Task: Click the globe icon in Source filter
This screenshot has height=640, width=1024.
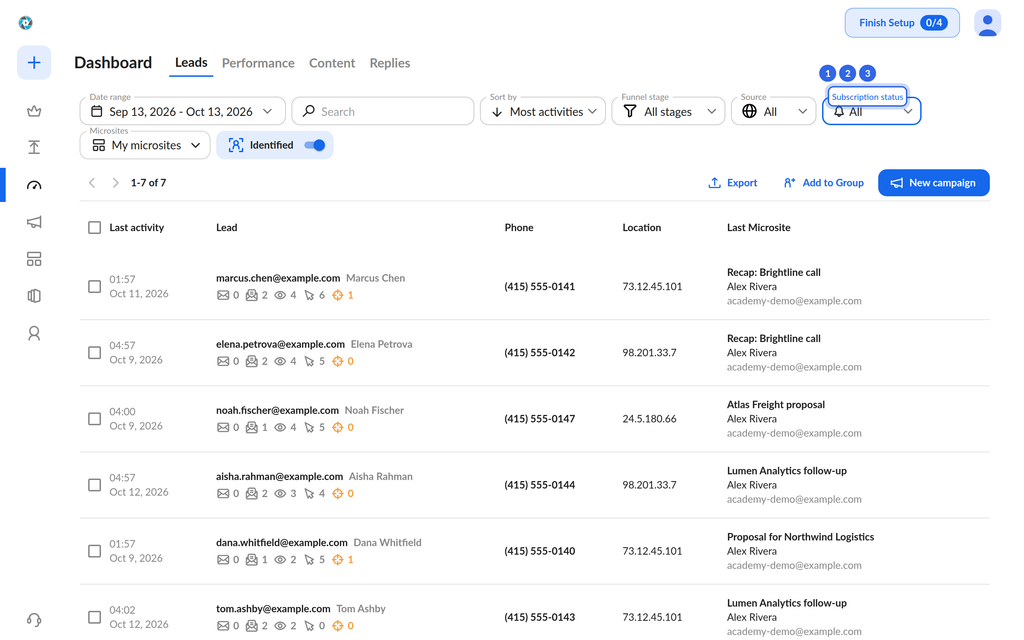Action: [750, 111]
